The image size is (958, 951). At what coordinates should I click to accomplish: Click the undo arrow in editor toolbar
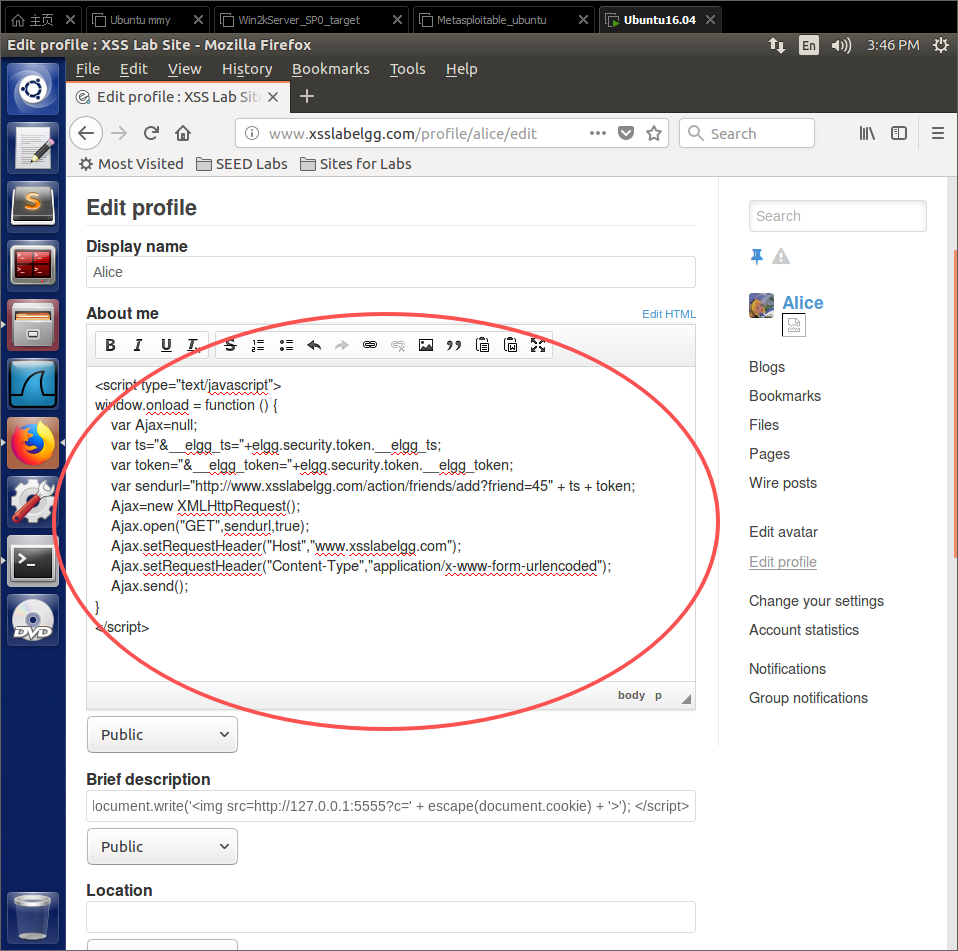coord(314,345)
